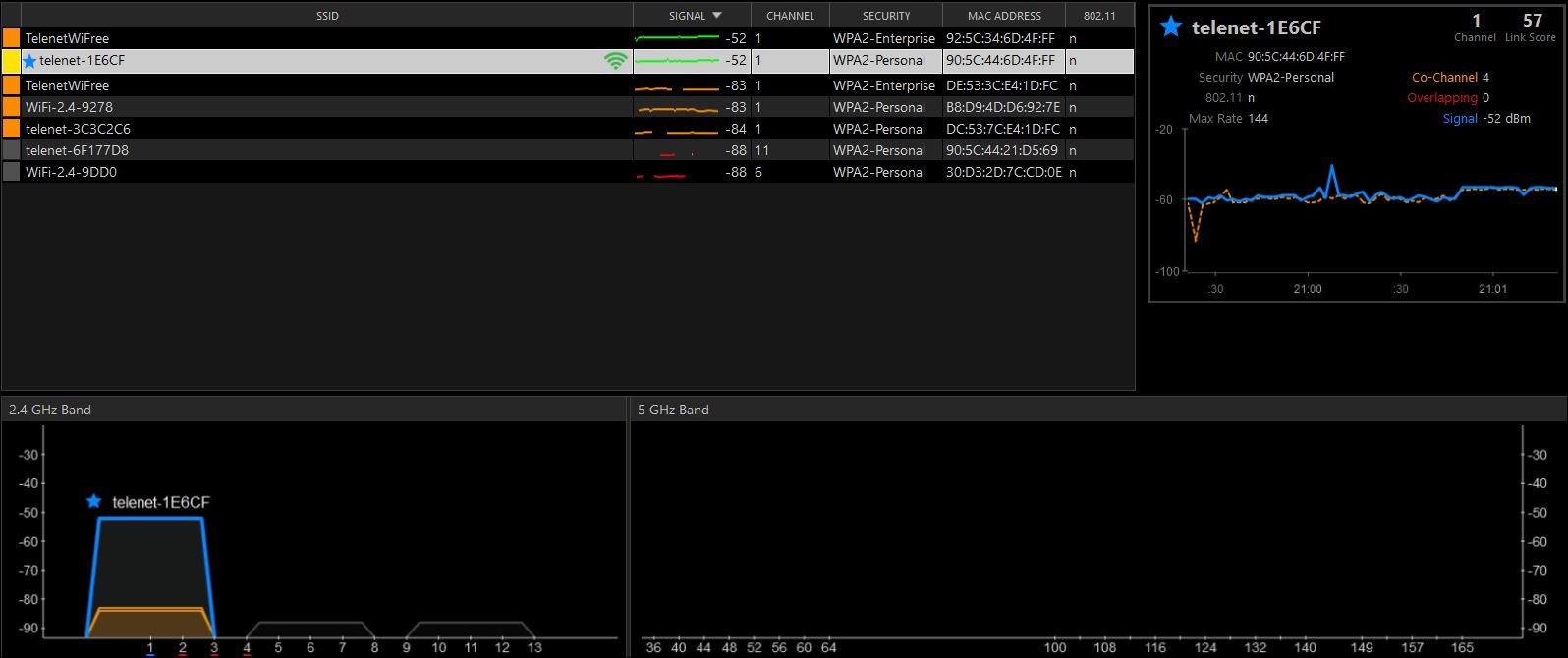Viewport: 1568px width, 658px height.
Task: Click the star next to telenet-1E6CF label in 2.4 GHz graph
Action: tap(93, 502)
